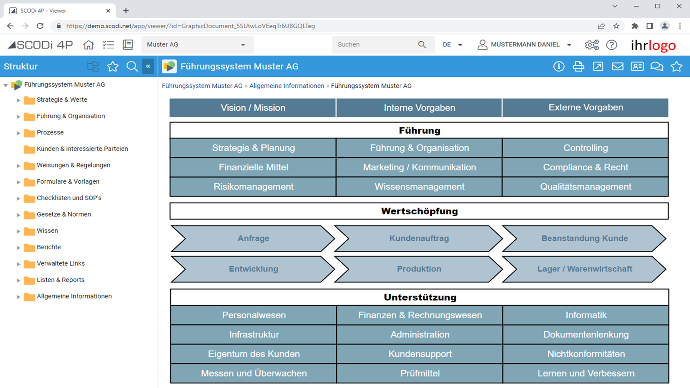Open the Produktion process arrow
The width and height of the screenshot is (690, 388).
coord(419,269)
